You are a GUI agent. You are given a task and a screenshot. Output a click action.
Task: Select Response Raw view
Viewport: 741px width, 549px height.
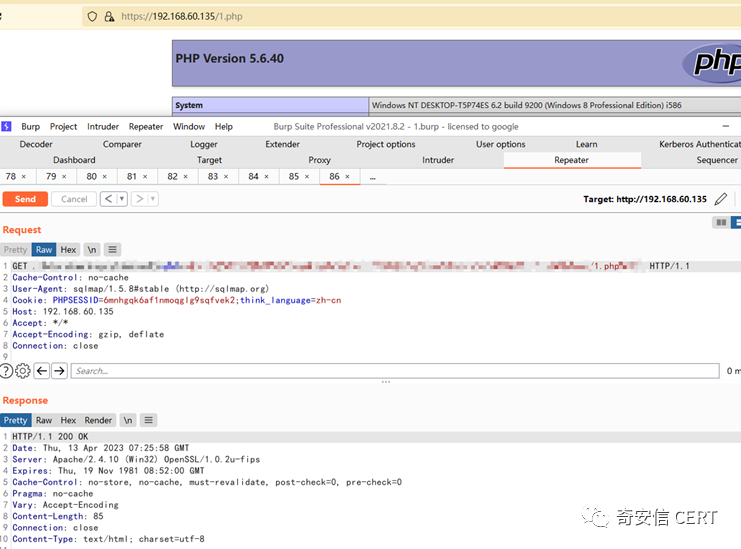(x=44, y=420)
